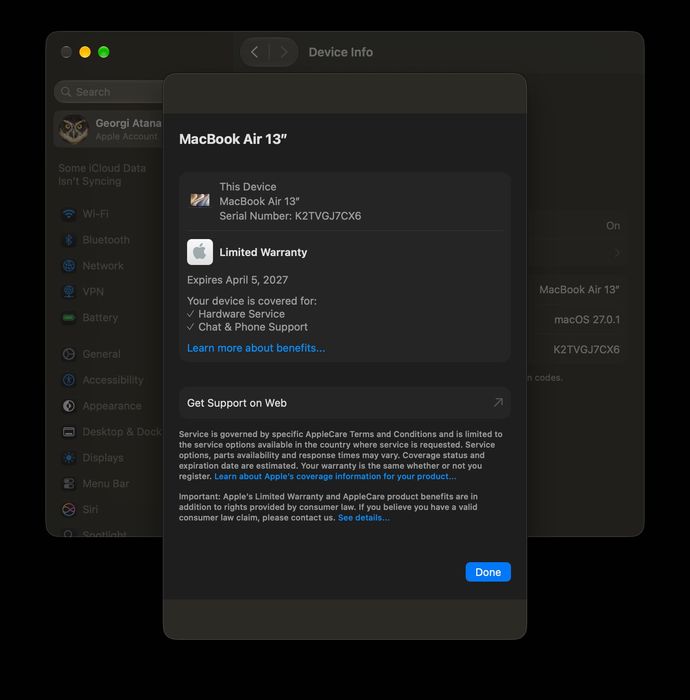690x700 pixels.
Task: Open Wi-Fi settings icon
Action: pyautogui.click(x=69, y=214)
